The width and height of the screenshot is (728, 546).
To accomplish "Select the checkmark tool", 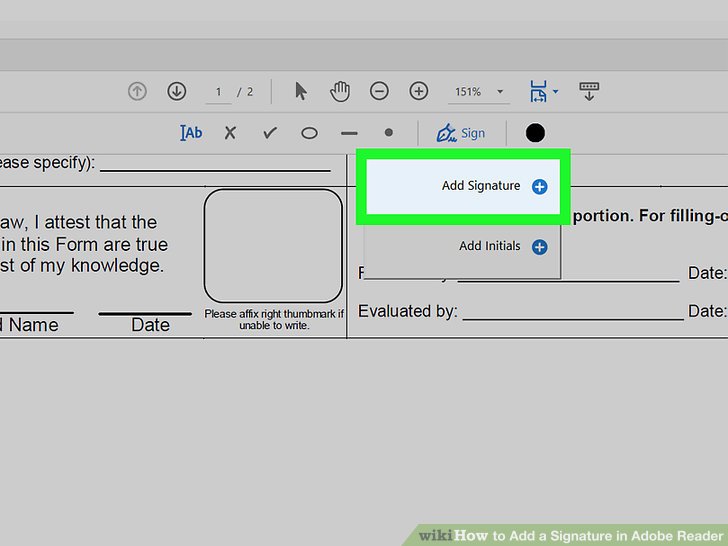I will pos(270,133).
